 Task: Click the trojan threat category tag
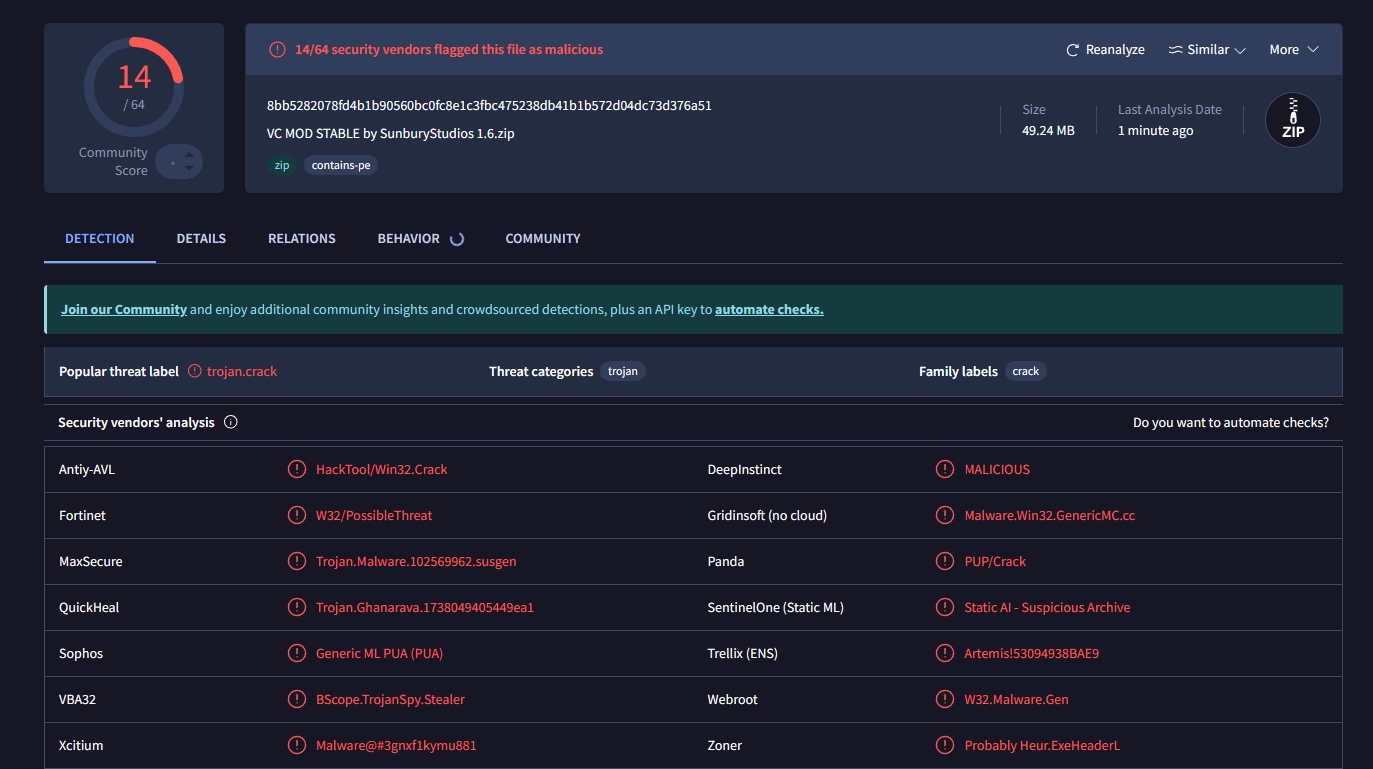click(x=623, y=371)
